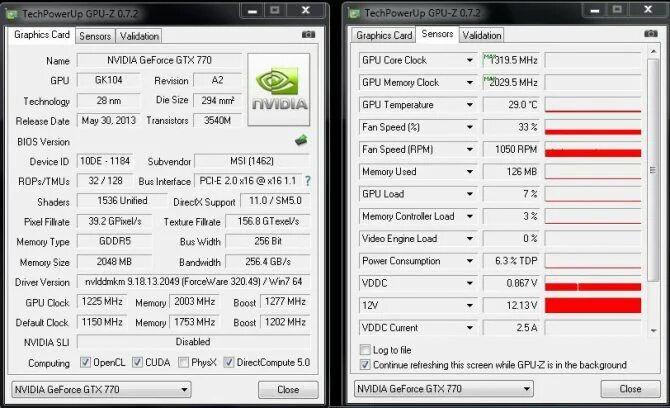The height and width of the screenshot is (408, 670).
Task: Click scrollbar up arrow in Sensors window
Action: pos(653,52)
